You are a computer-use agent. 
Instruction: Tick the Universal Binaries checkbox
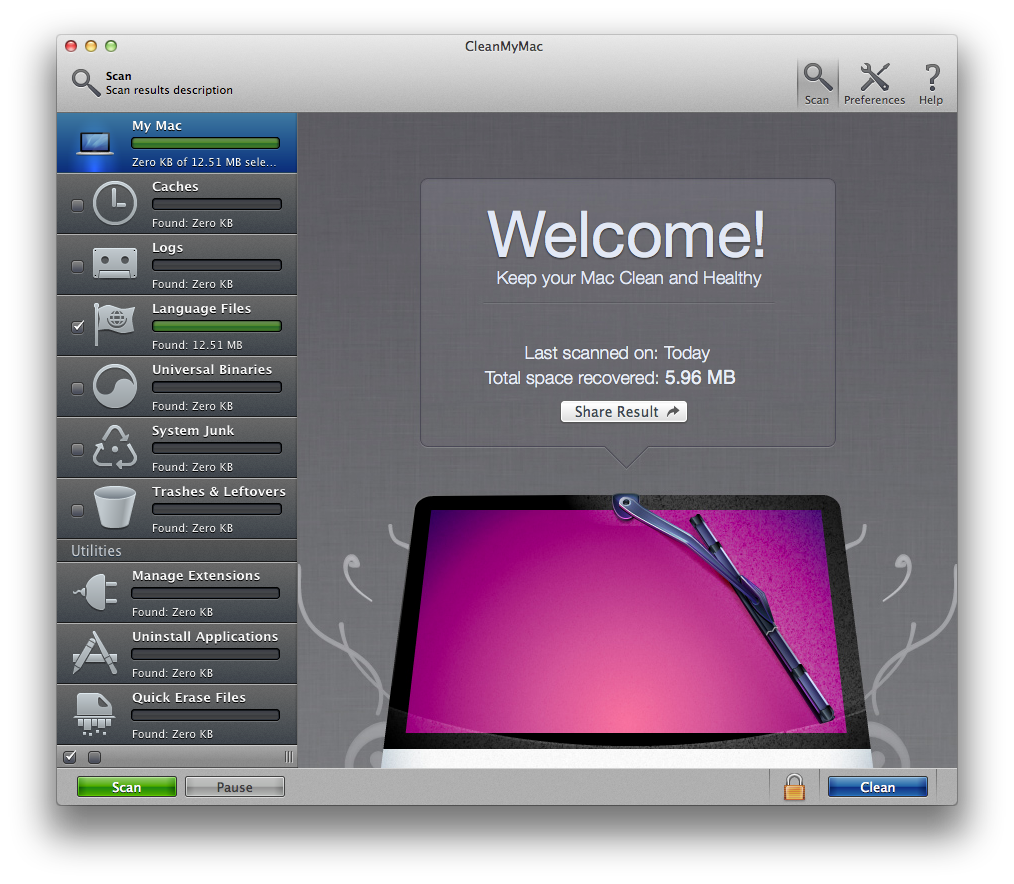point(78,388)
